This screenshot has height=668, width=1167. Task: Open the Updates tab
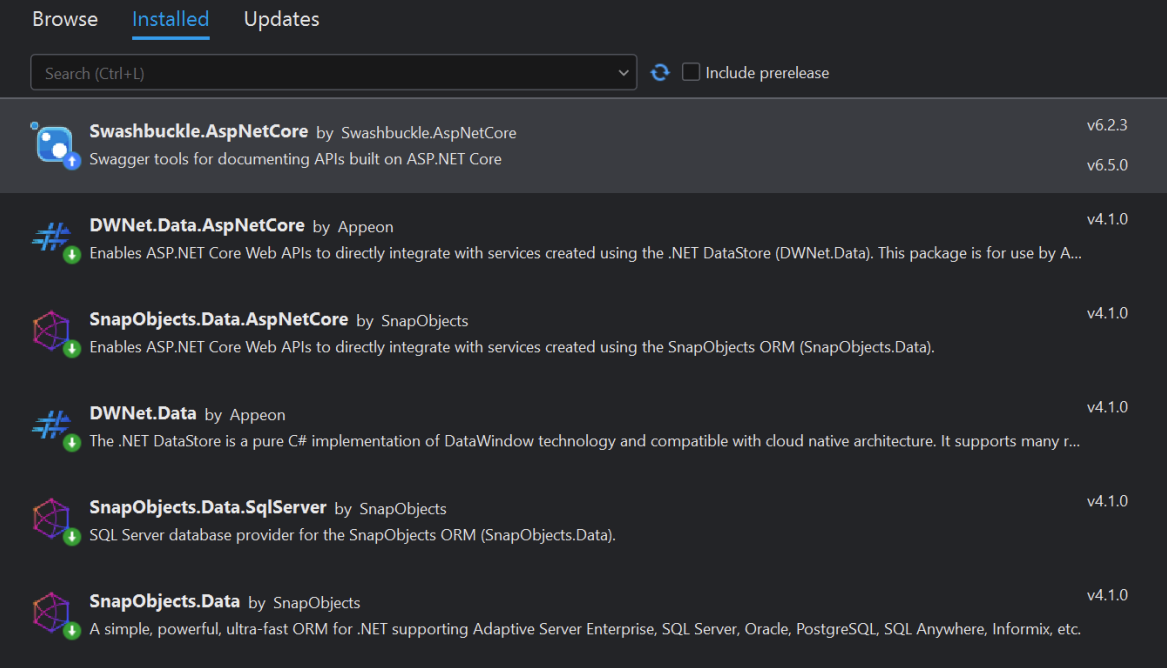(x=281, y=19)
